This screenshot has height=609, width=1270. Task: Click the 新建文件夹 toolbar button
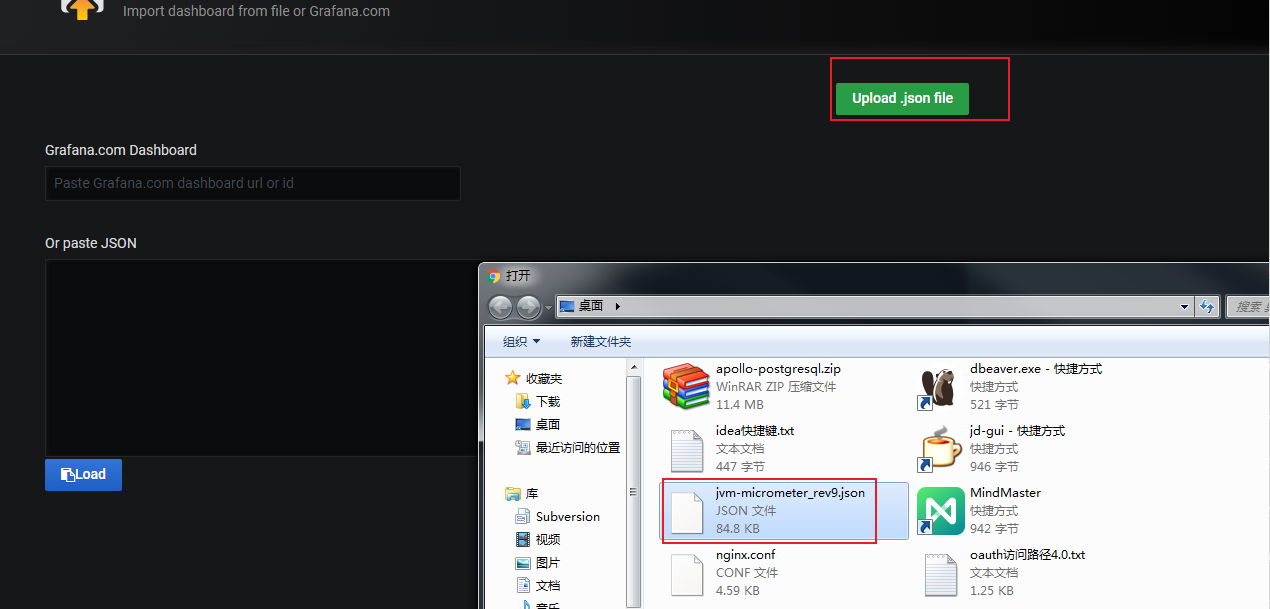point(600,341)
